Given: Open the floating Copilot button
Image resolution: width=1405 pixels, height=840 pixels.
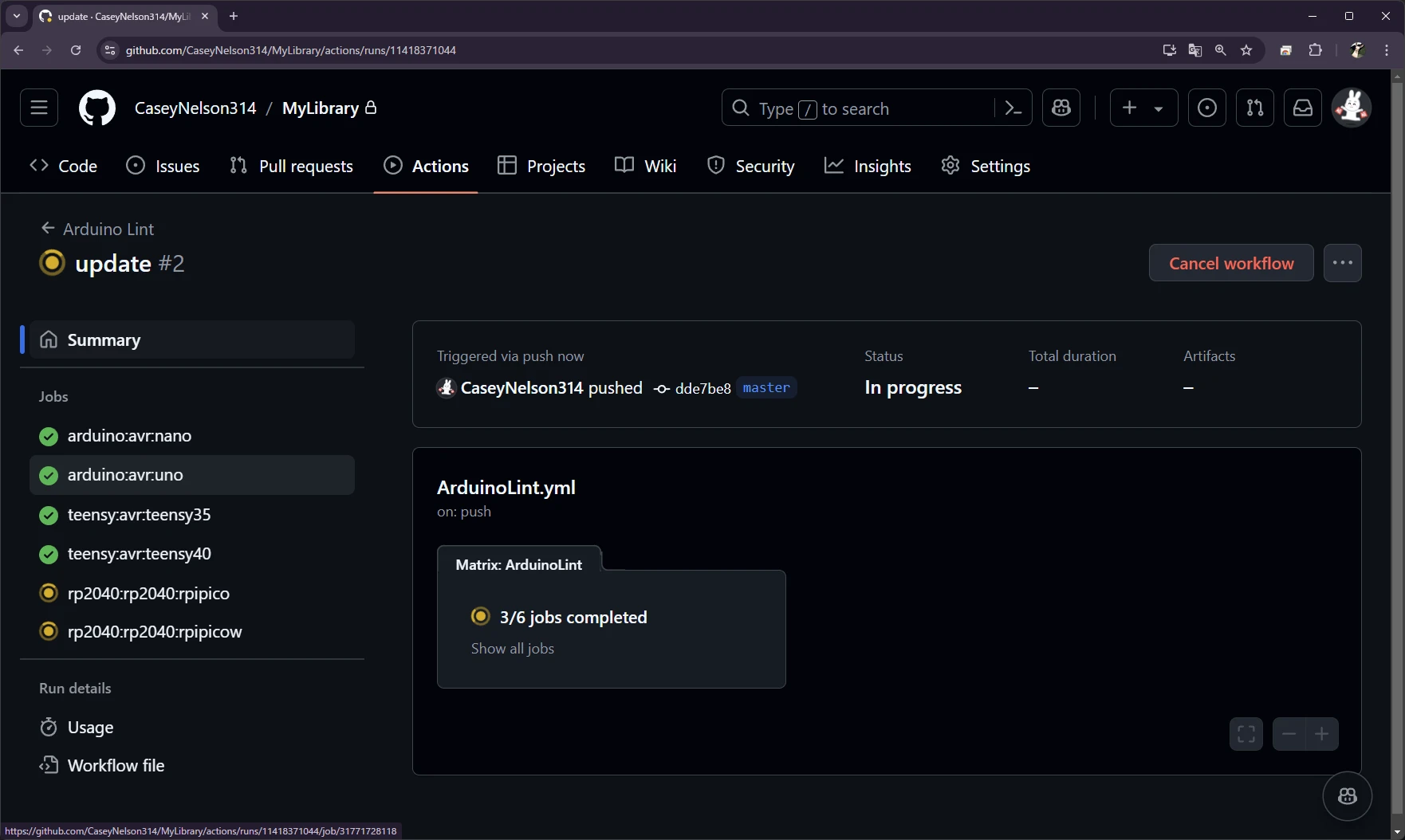Looking at the screenshot, I should pos(1348,796).
